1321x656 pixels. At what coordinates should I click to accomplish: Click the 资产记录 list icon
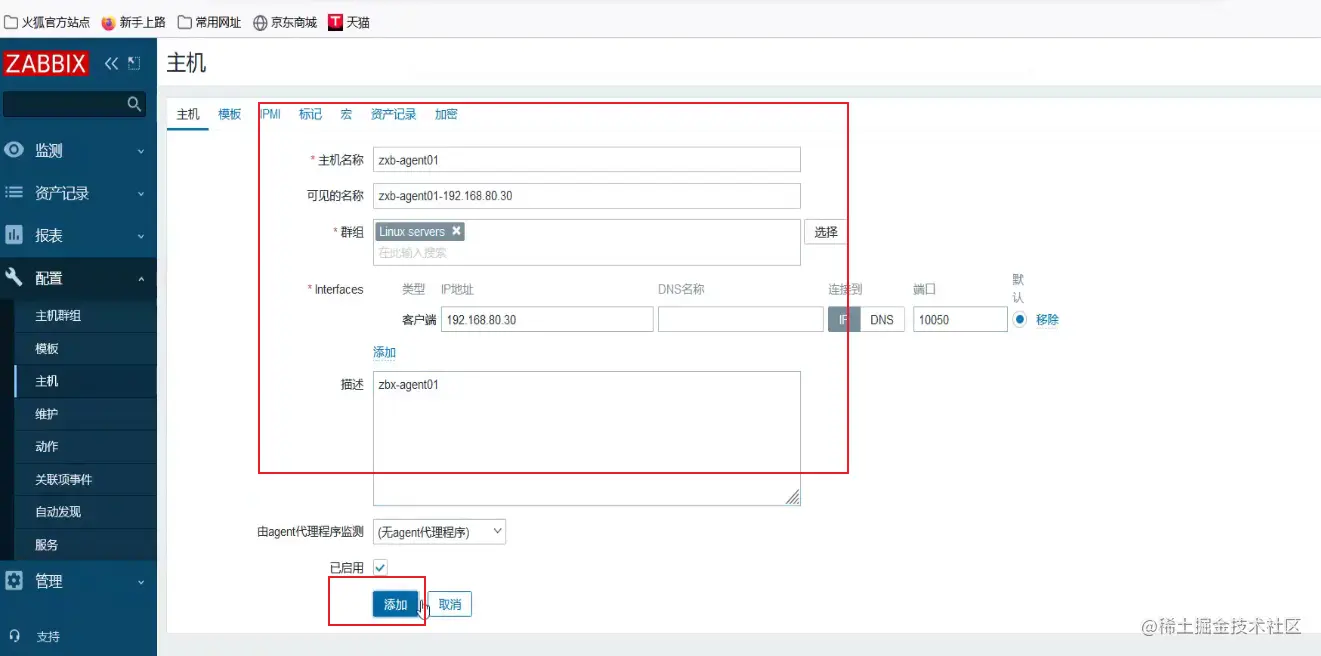click(14, 192)
